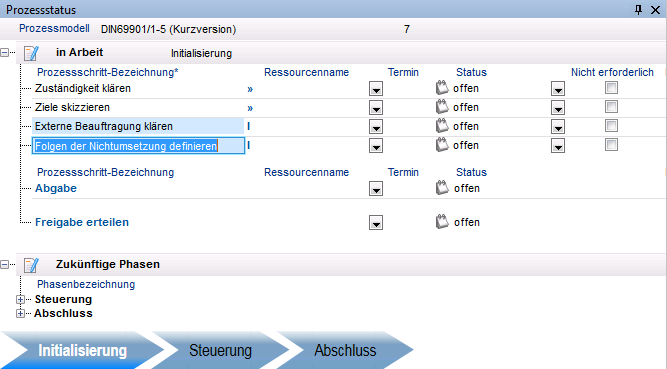Open the Freigabe erteilen link

[x=82, y=222]
